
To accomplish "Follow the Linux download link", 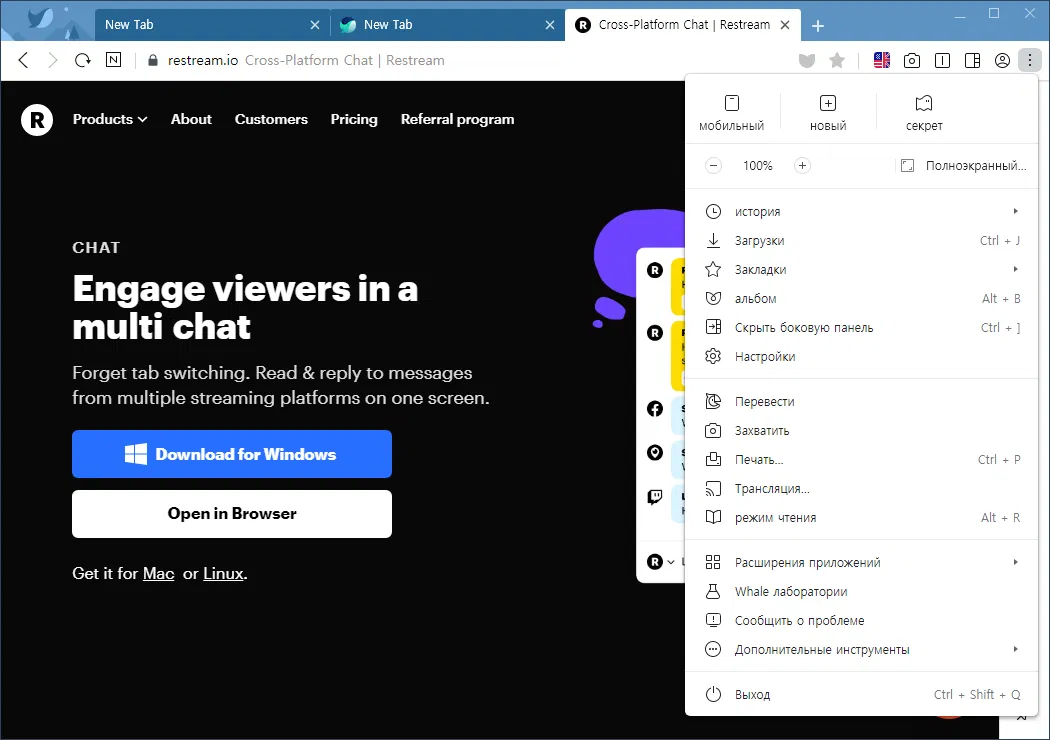I will (223, 574).
